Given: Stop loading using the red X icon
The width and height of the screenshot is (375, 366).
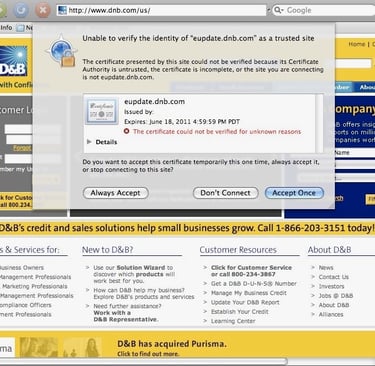Looking at the screenshot, I should [x=43, y=10].
